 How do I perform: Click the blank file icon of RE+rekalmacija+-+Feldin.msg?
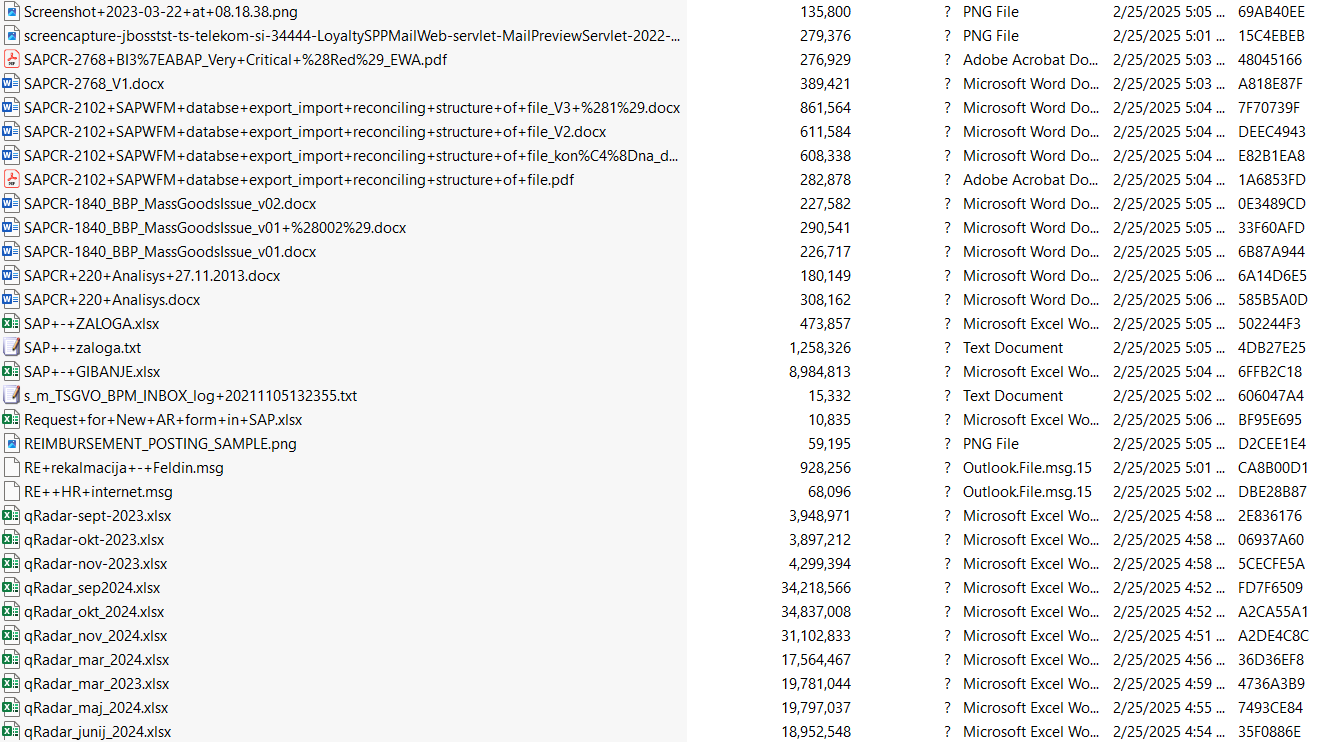tap(11, 468)
